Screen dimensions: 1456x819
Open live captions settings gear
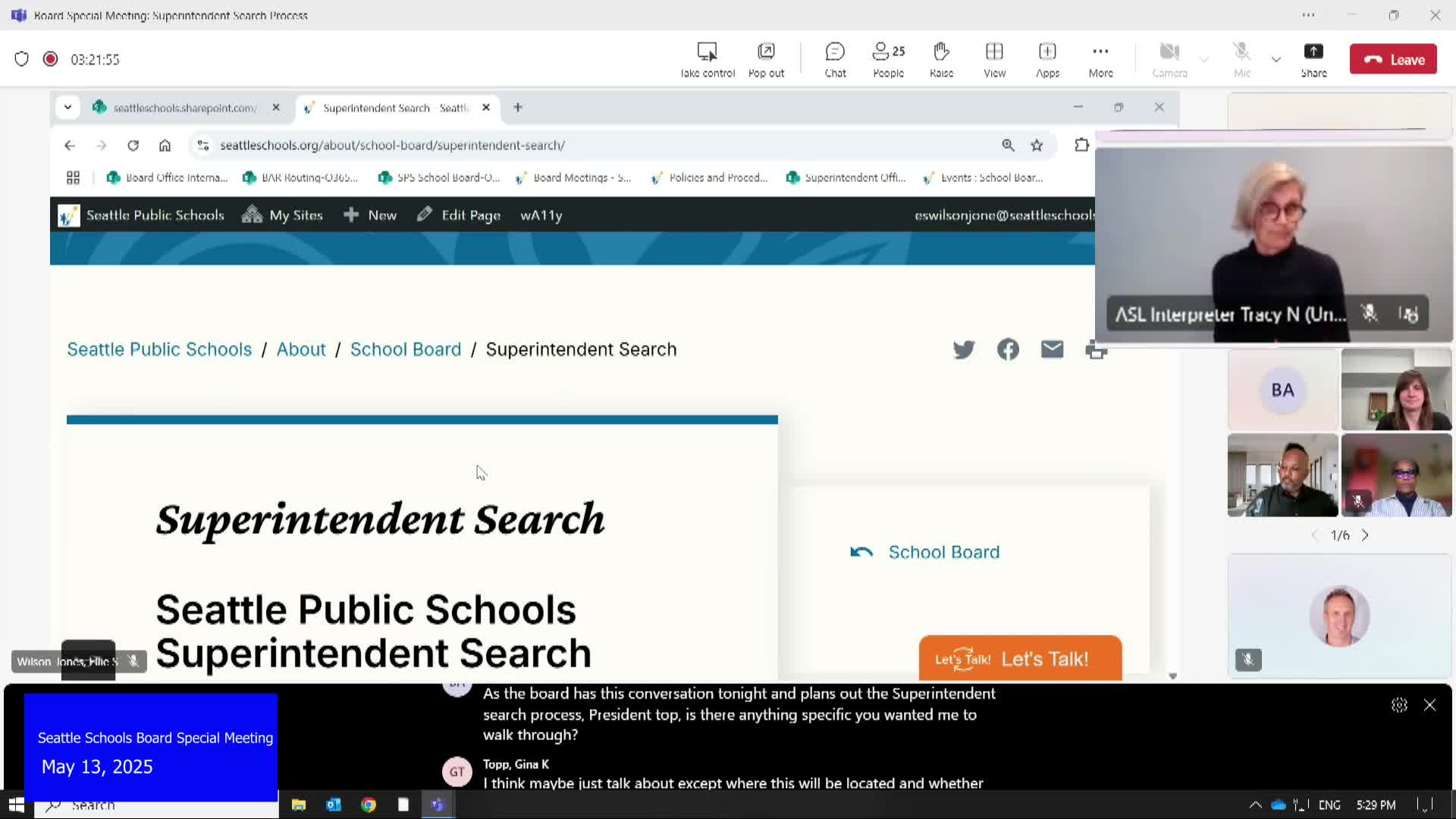point(1399,705)
